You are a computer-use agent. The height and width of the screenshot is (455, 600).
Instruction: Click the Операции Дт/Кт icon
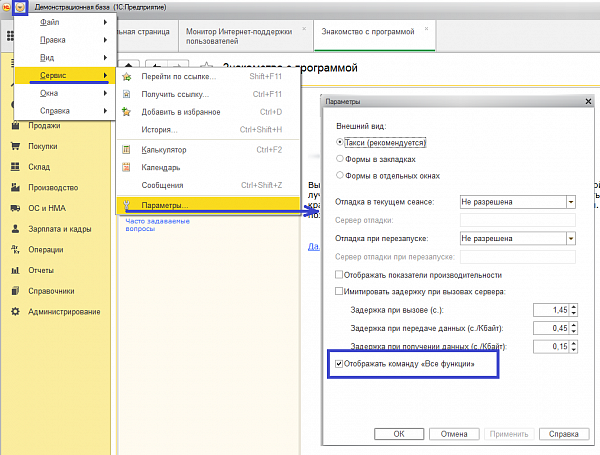15,250
